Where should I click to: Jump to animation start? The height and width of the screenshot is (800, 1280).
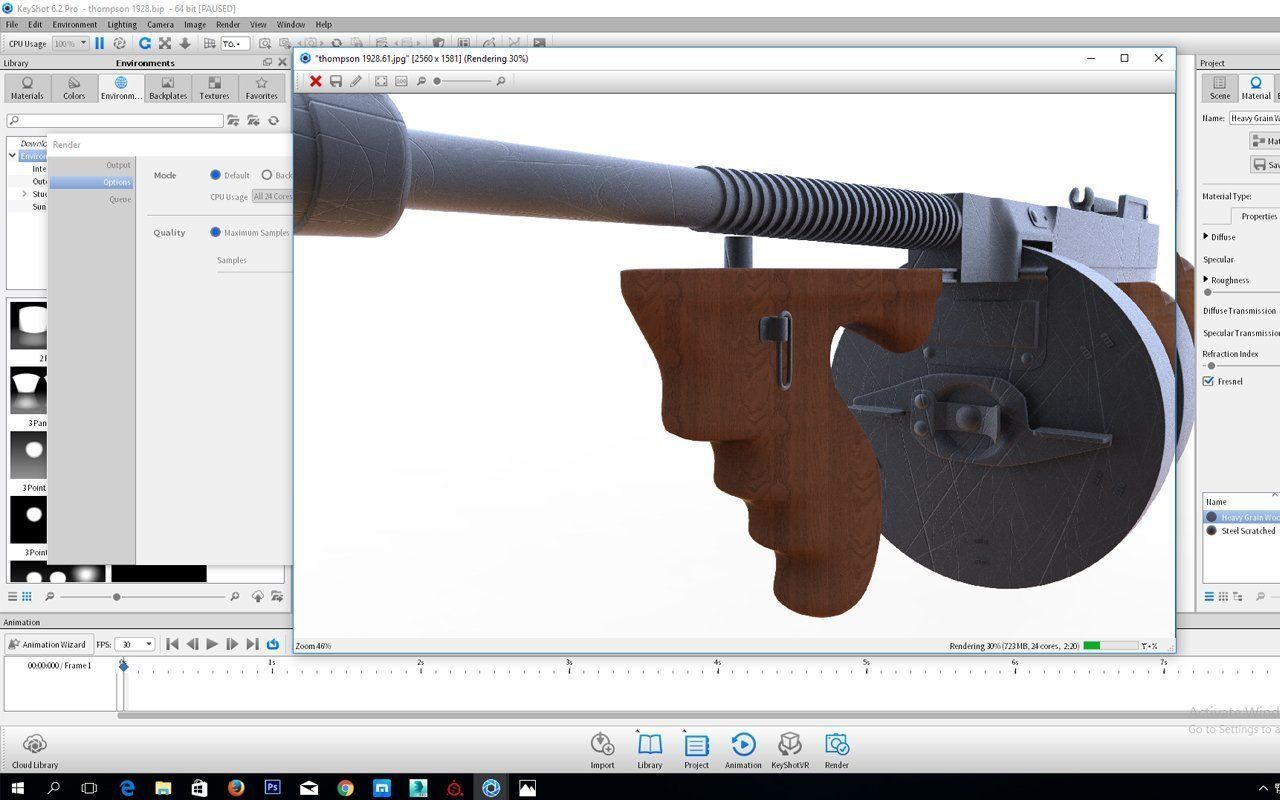coord(172,644)
